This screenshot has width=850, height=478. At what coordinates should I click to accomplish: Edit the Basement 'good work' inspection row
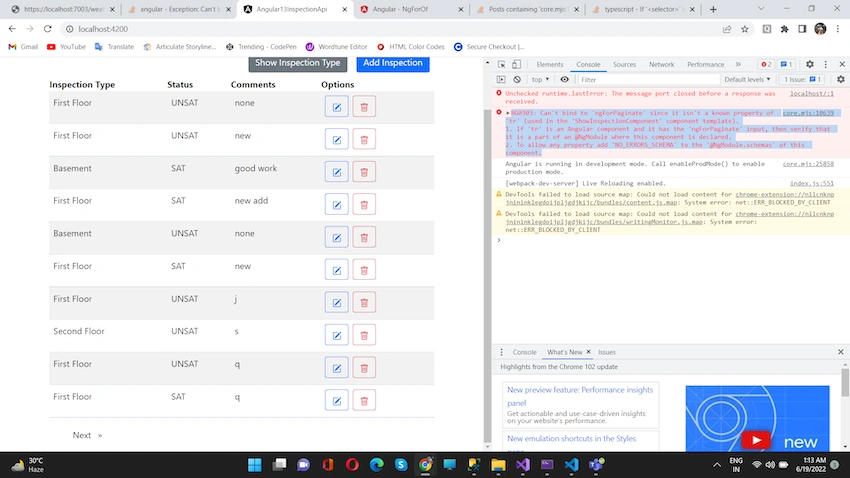pos(337,172)
